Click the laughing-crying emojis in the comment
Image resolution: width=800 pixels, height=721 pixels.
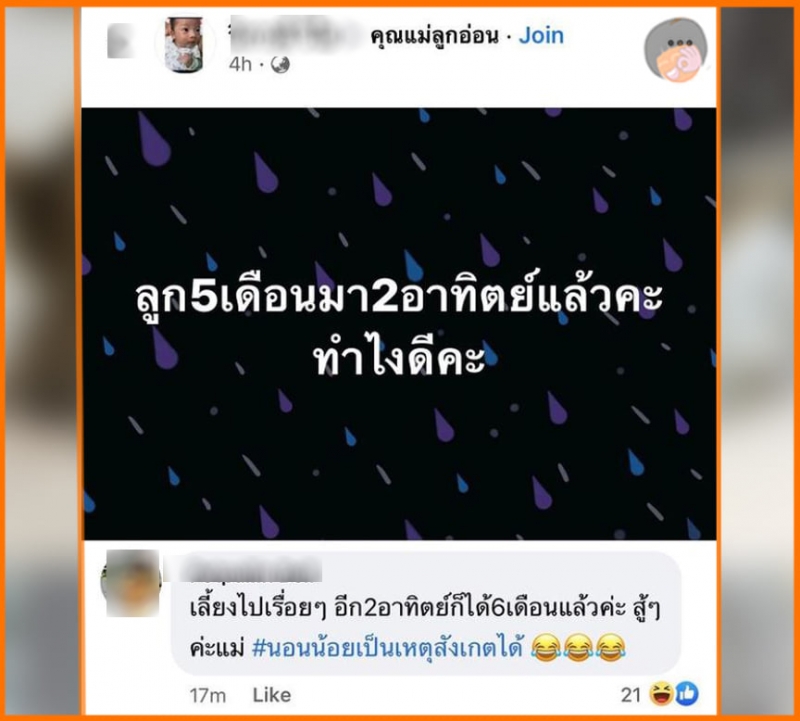pos(578,649)
